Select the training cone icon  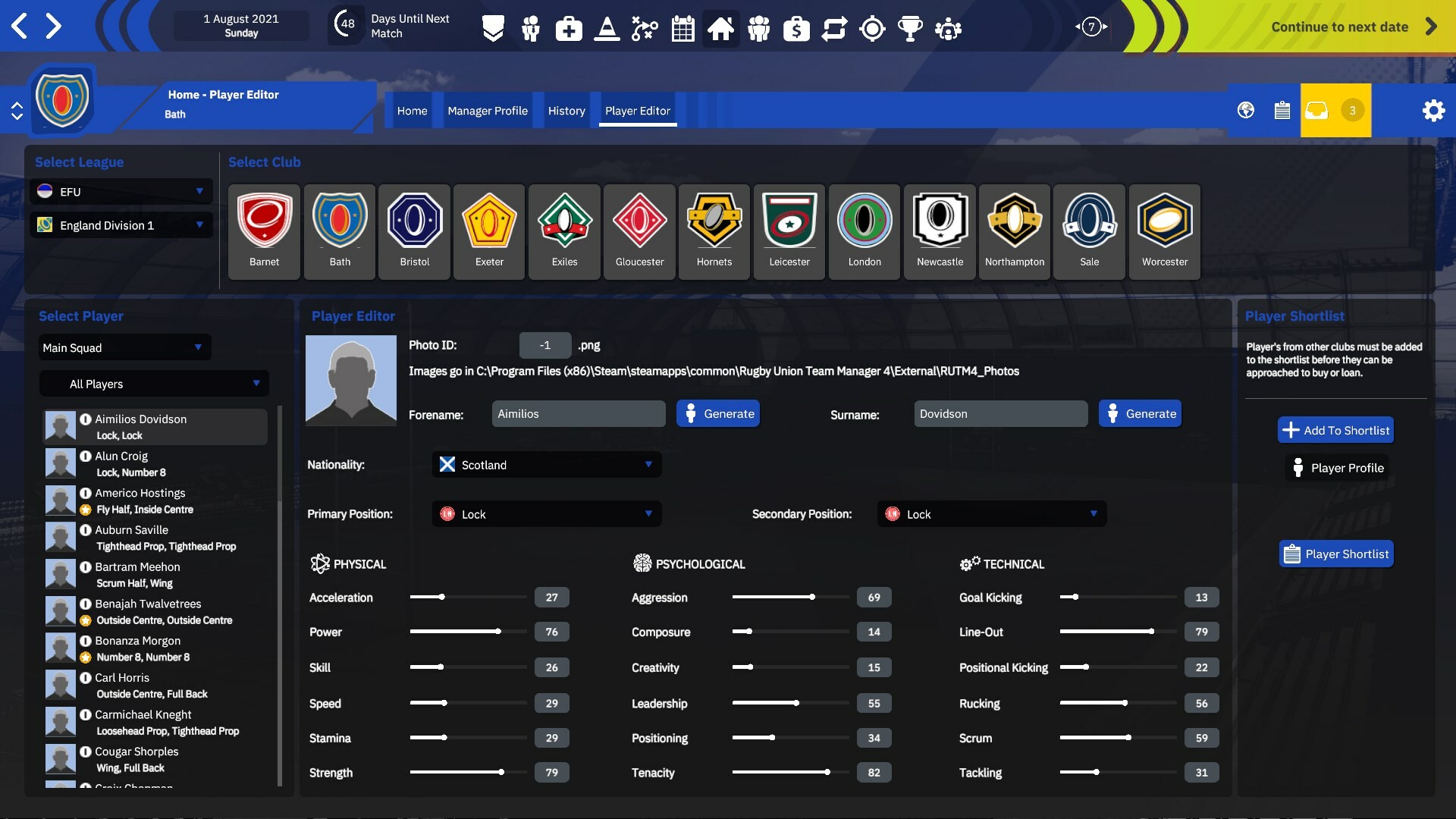(607, 28)
